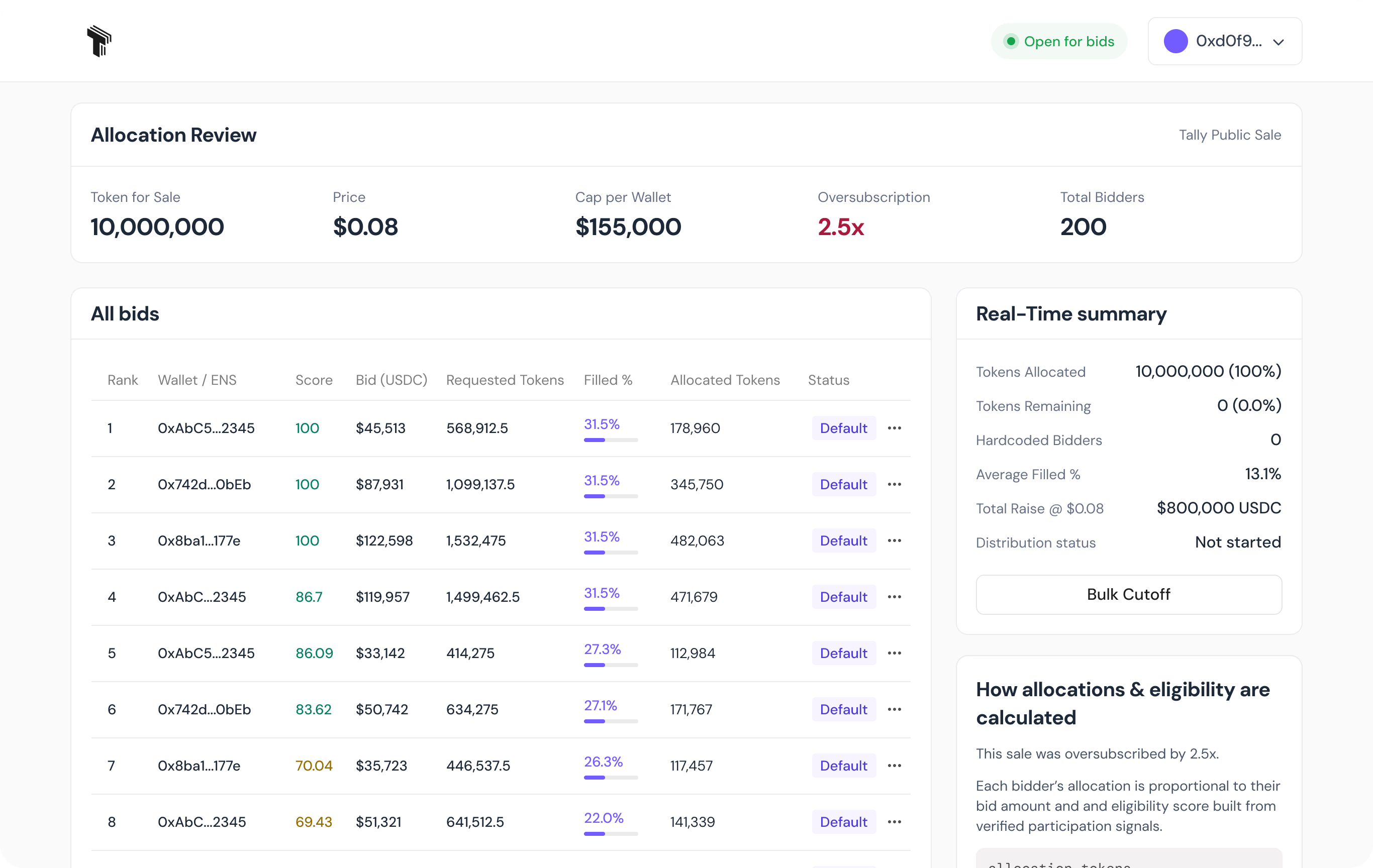Screen dimensions: 1373x868
Task: Click the ellipsis icon beside the 112,984 allocation
Action: [895, 653]
